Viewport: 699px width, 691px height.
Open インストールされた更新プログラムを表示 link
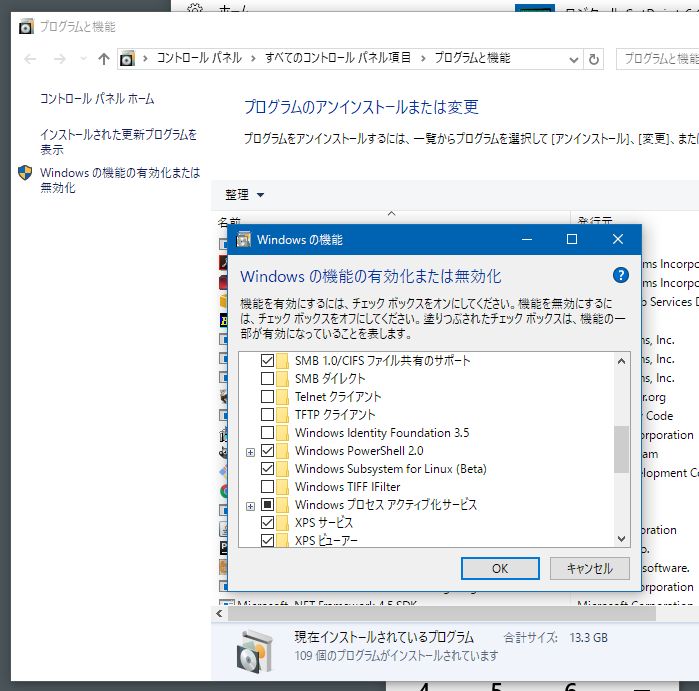(x=118, y=142)
